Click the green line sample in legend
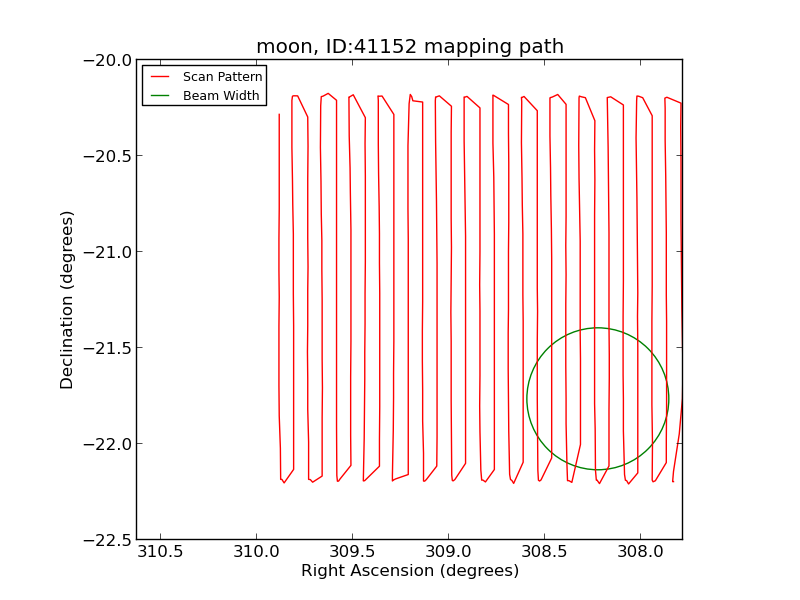Viewport: 800px width, 600px height. [x=160, y=95]
